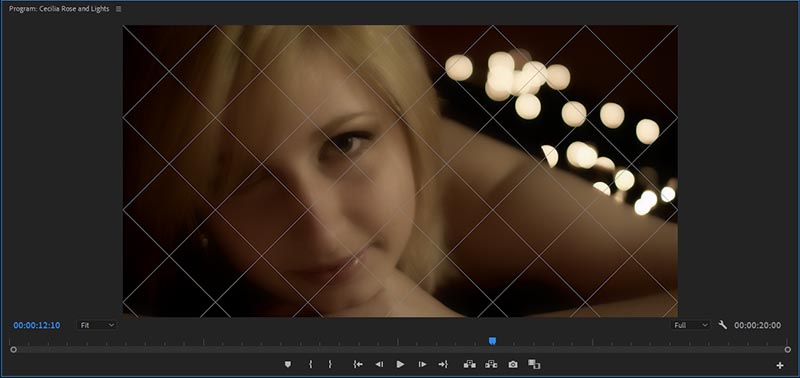This screenshot has height=378, width=800.
Task: Export a frame with camera icon
Action: [x=513, y=364]
